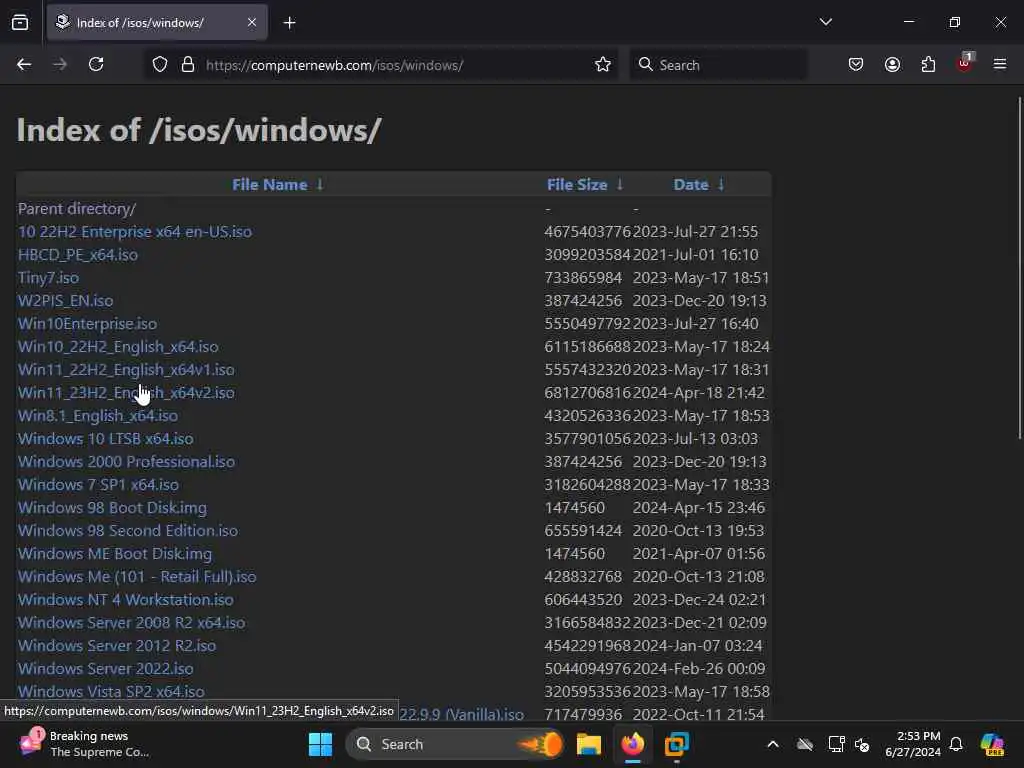The height and width of the screenshot is (768, 1024).
Task: Reload the current page
Action: click(x=96, y=65)
